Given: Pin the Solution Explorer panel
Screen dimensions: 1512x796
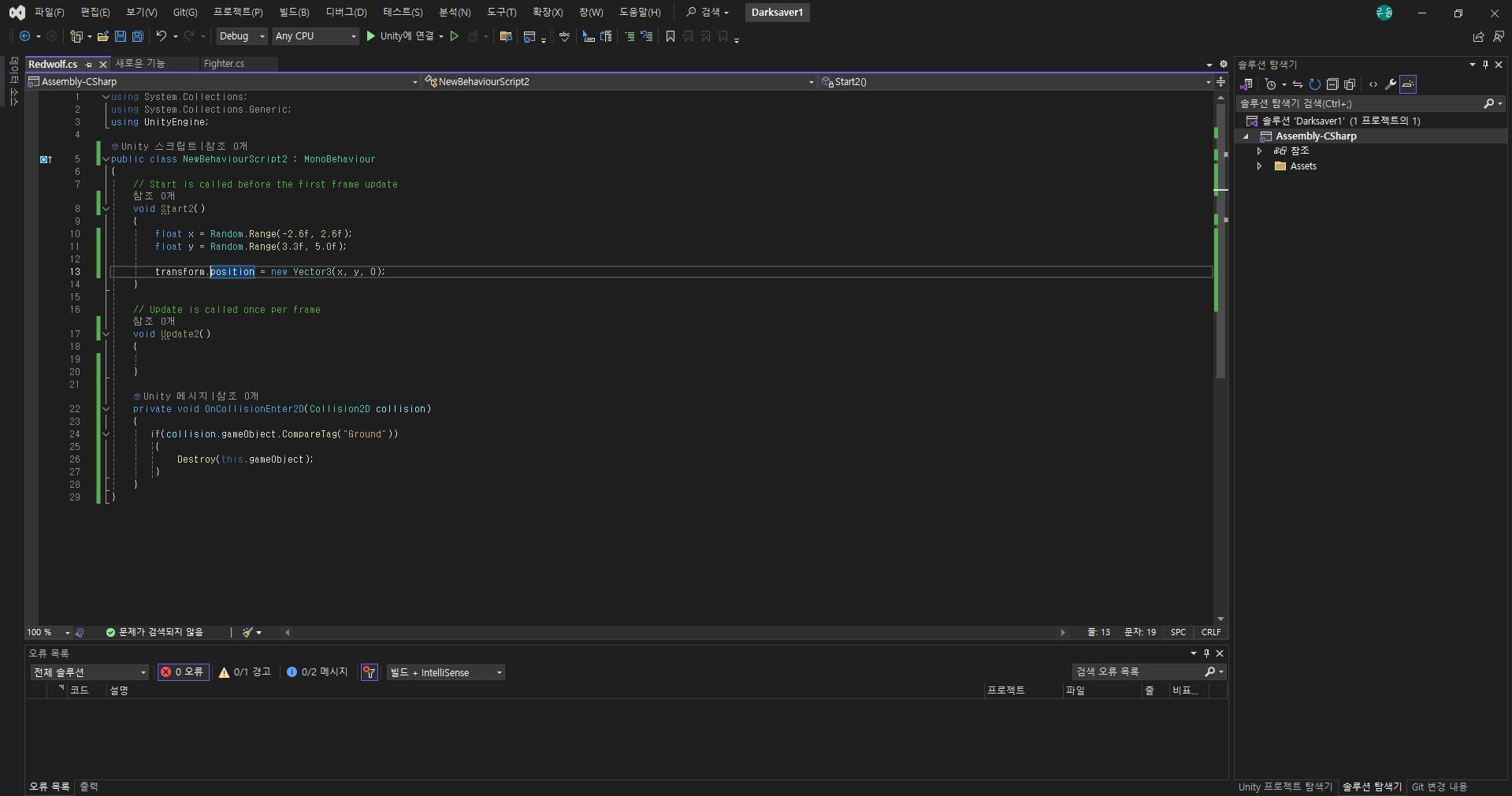Looking at the screenshot, I should [1485, 65].
